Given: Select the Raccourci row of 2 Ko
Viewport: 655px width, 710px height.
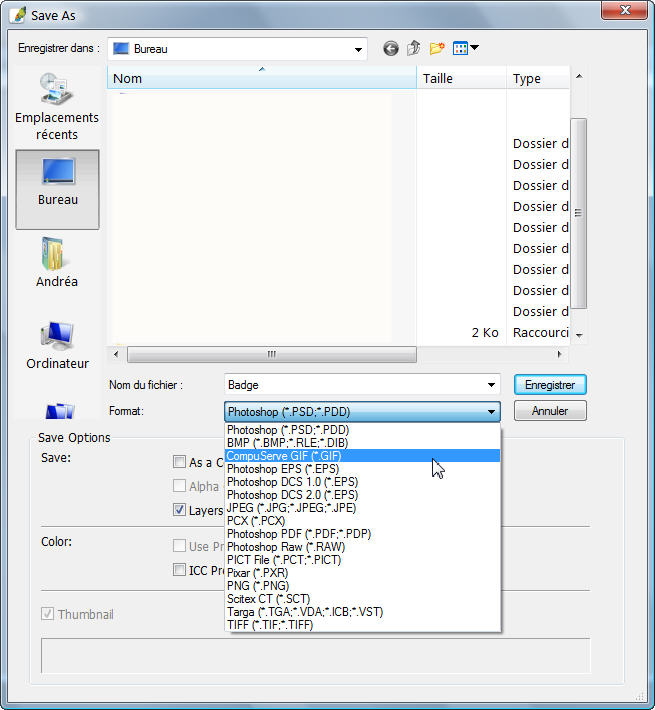Looking at the screenshot, I should 339,333.
